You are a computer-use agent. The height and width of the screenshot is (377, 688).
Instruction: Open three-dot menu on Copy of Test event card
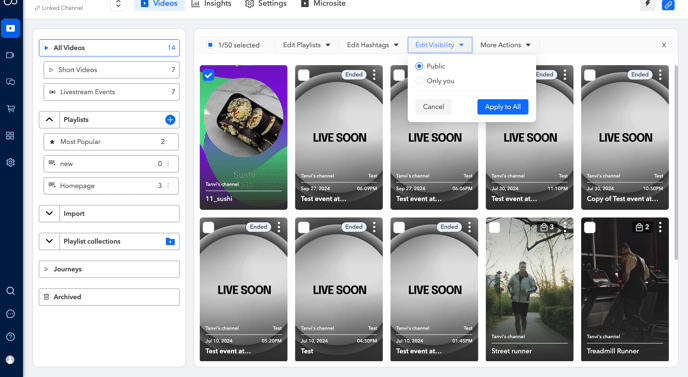pyautogui.click(x=660, y=75)
